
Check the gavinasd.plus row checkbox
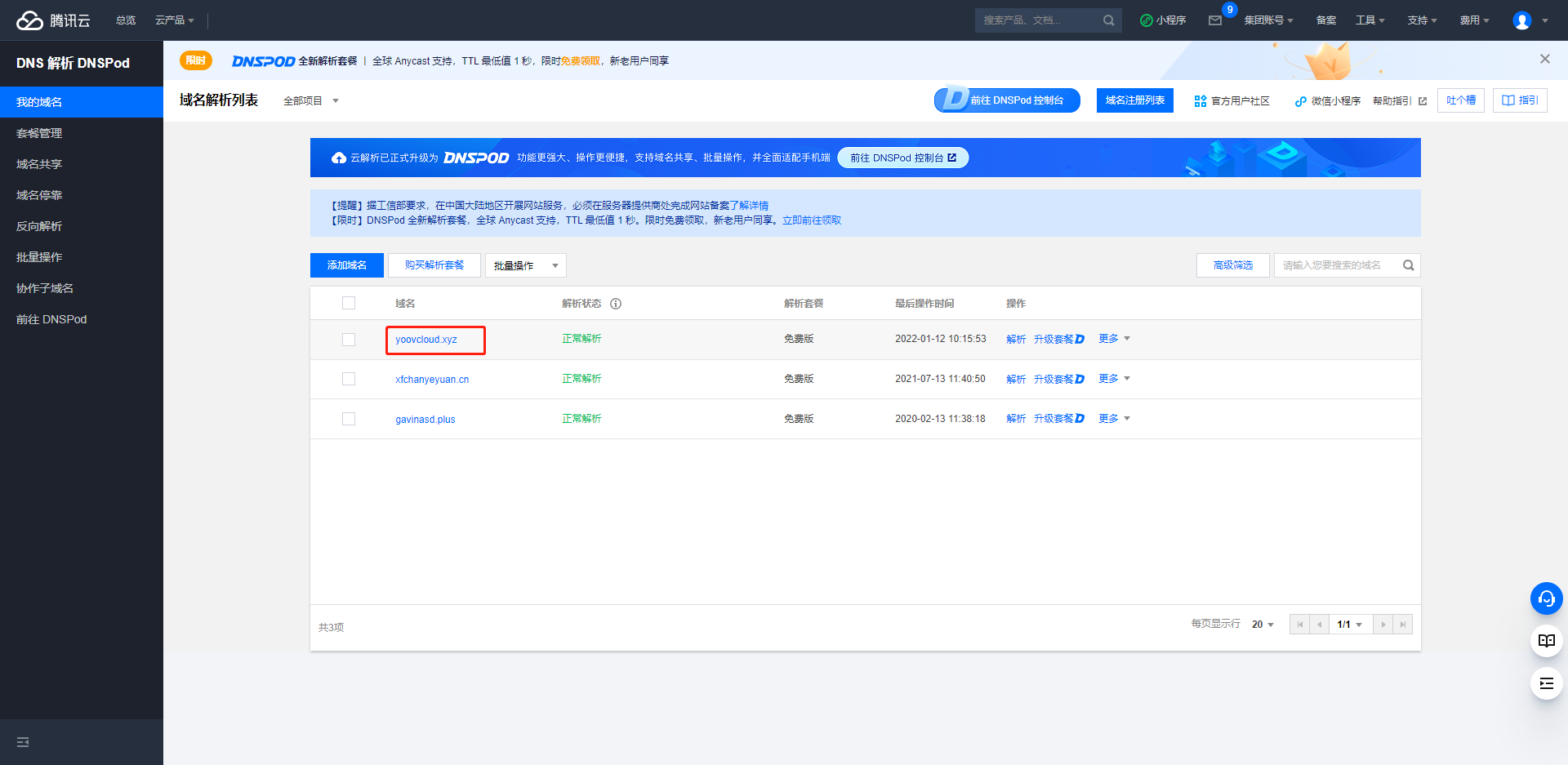point(349,419)
